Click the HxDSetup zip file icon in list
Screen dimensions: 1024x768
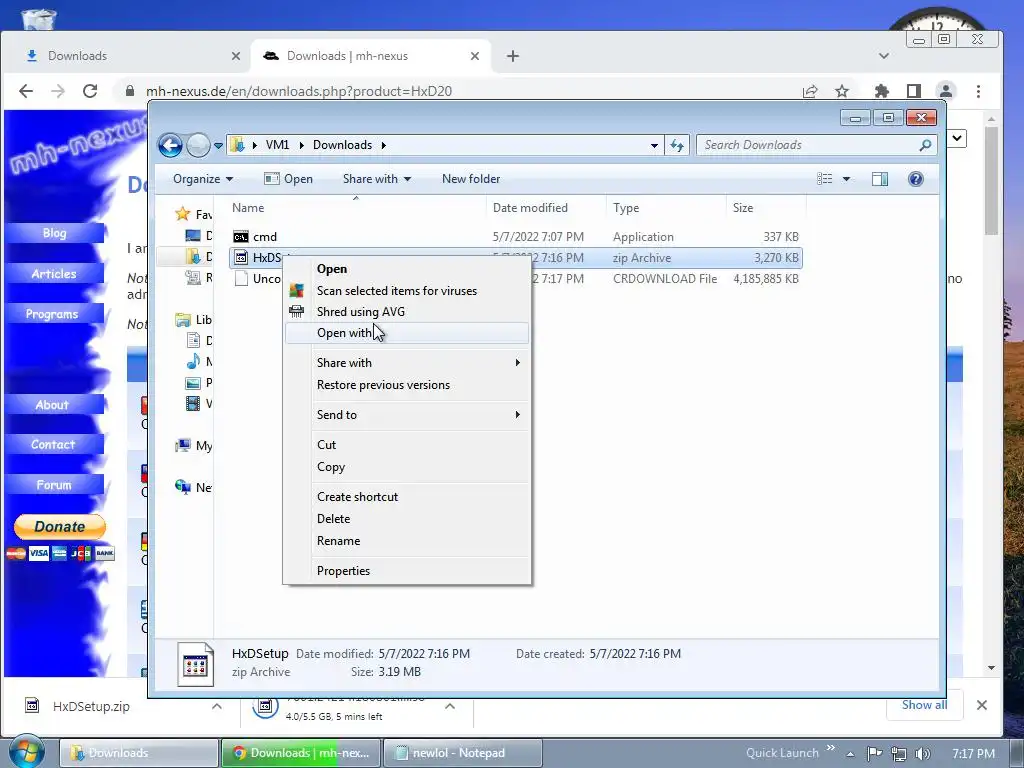pos(241,257)
